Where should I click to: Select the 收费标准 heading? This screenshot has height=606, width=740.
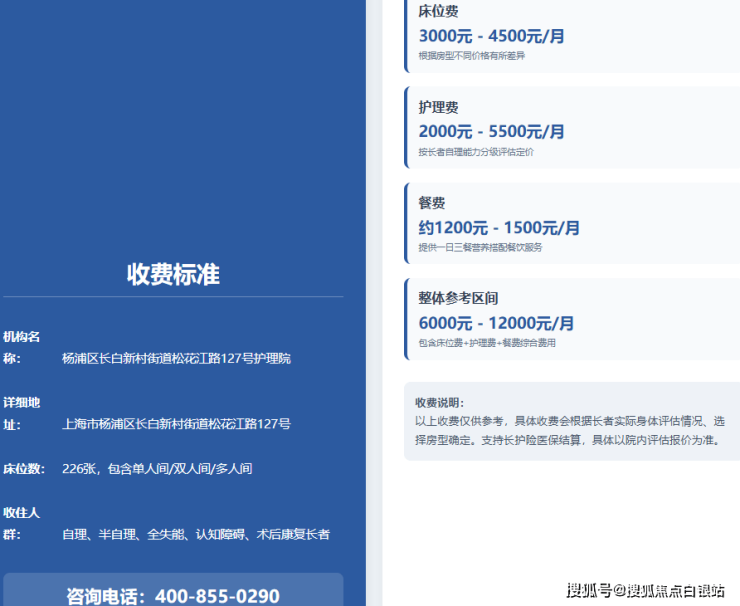click(173, 274)
